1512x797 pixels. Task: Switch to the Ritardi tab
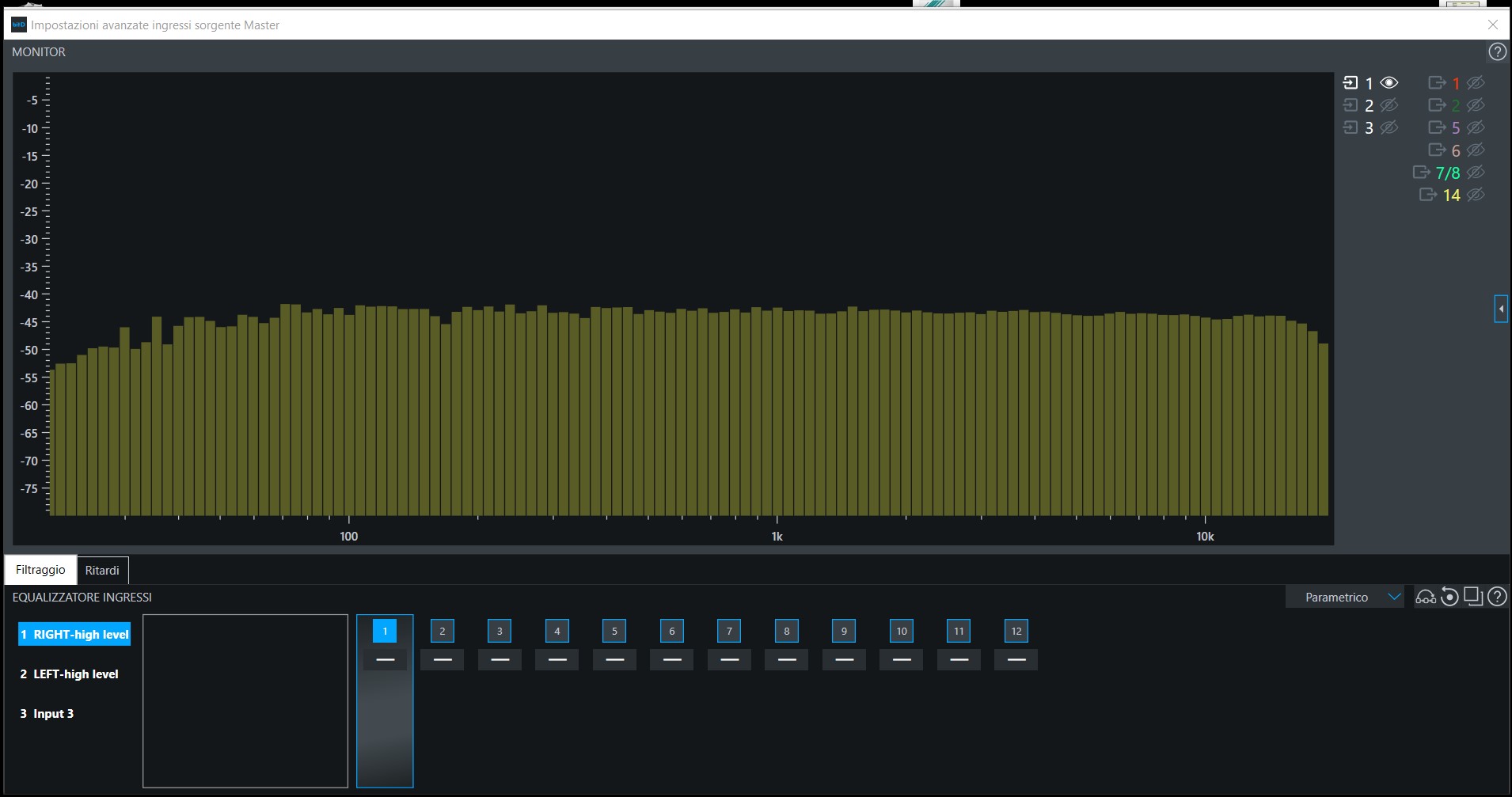(102, 571)
